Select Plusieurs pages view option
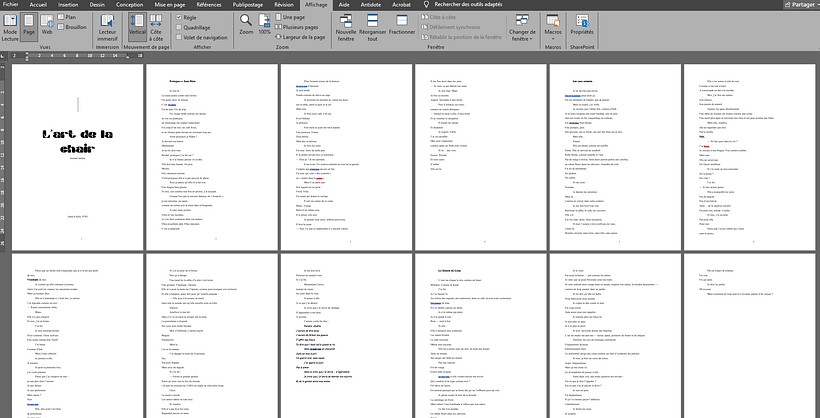The height and width of the screenshot is (418, 820). [296, 28]
